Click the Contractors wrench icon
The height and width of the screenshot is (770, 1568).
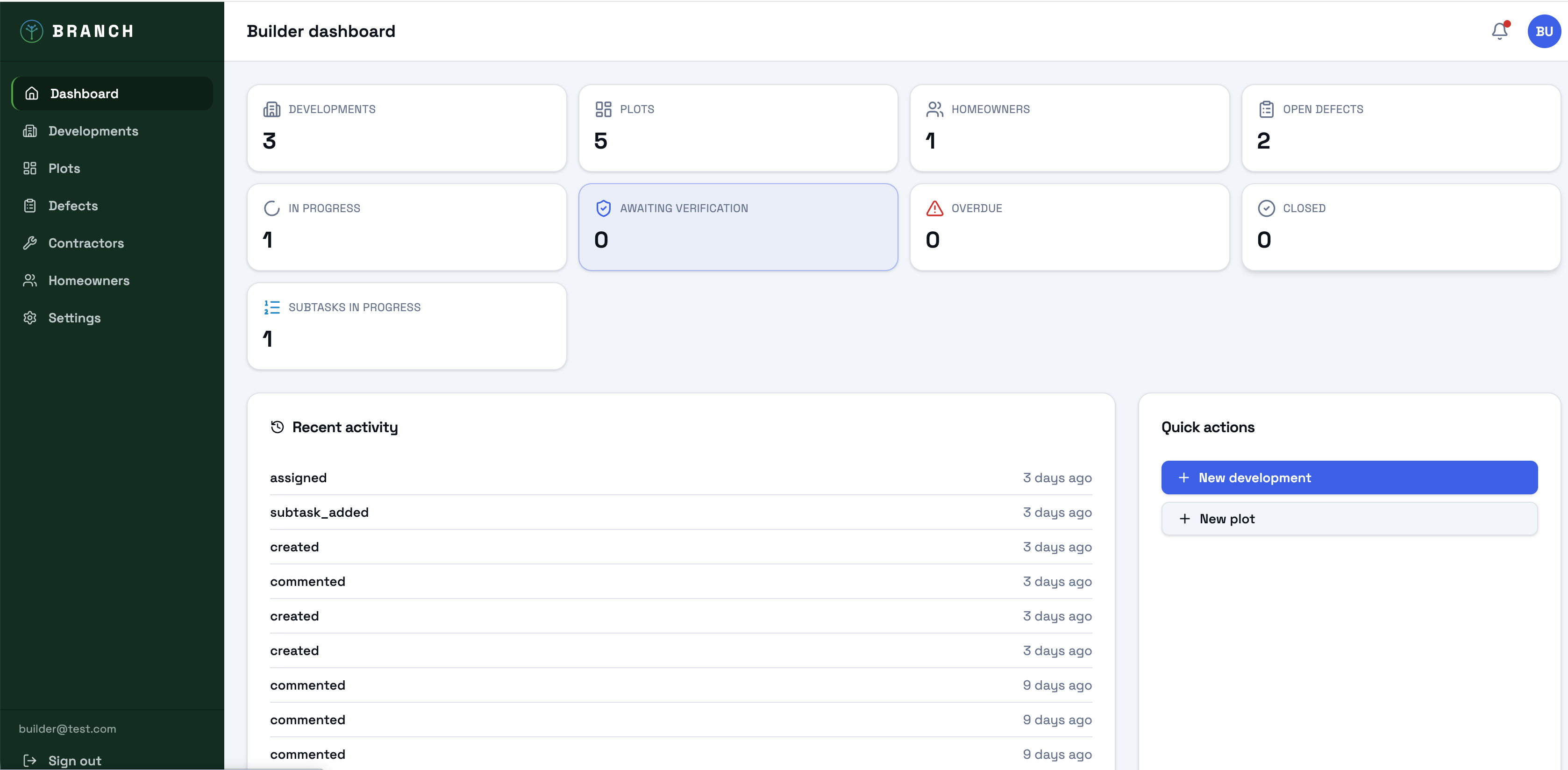click(x=30, y=243)
